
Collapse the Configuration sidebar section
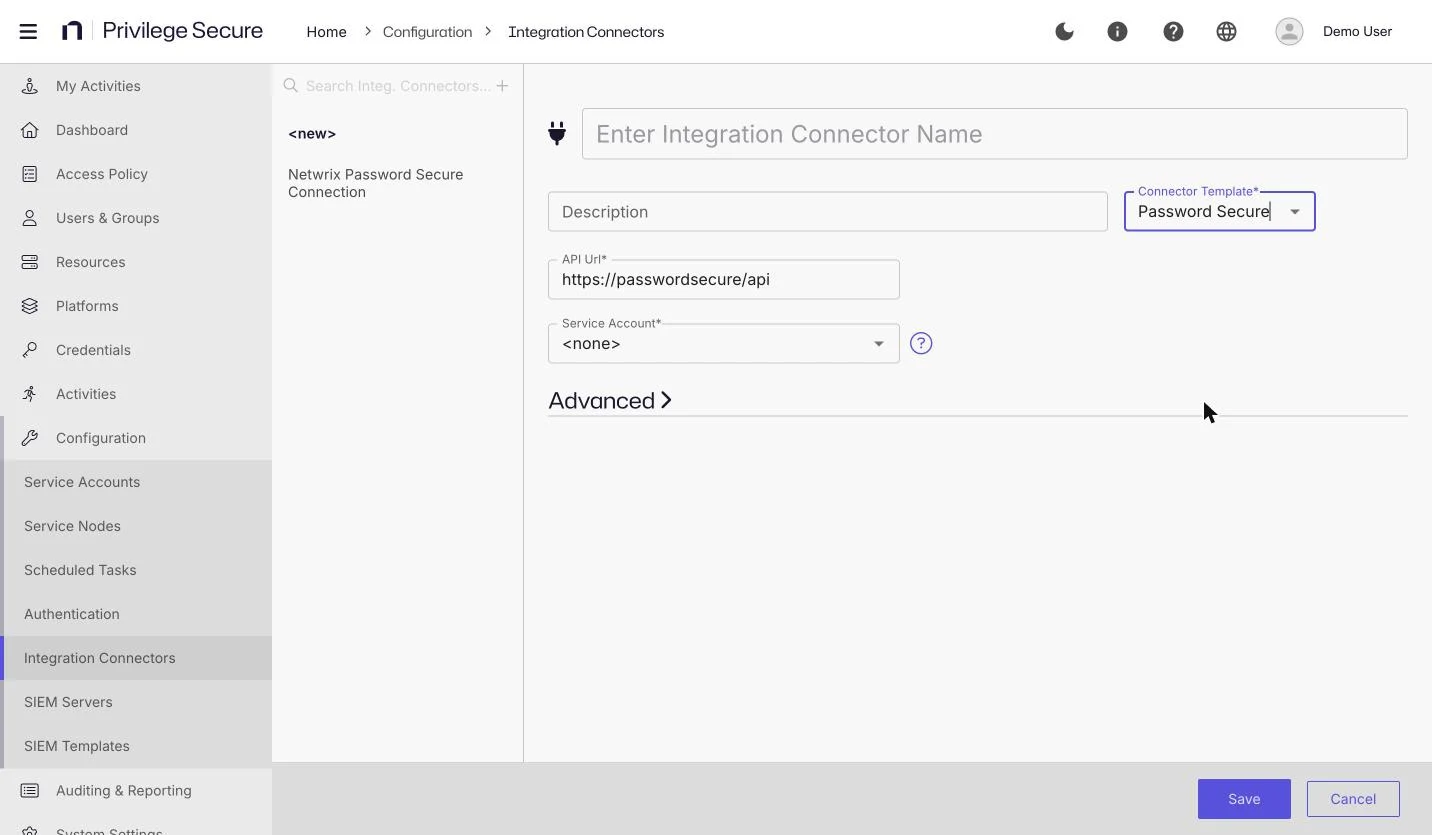136,438
